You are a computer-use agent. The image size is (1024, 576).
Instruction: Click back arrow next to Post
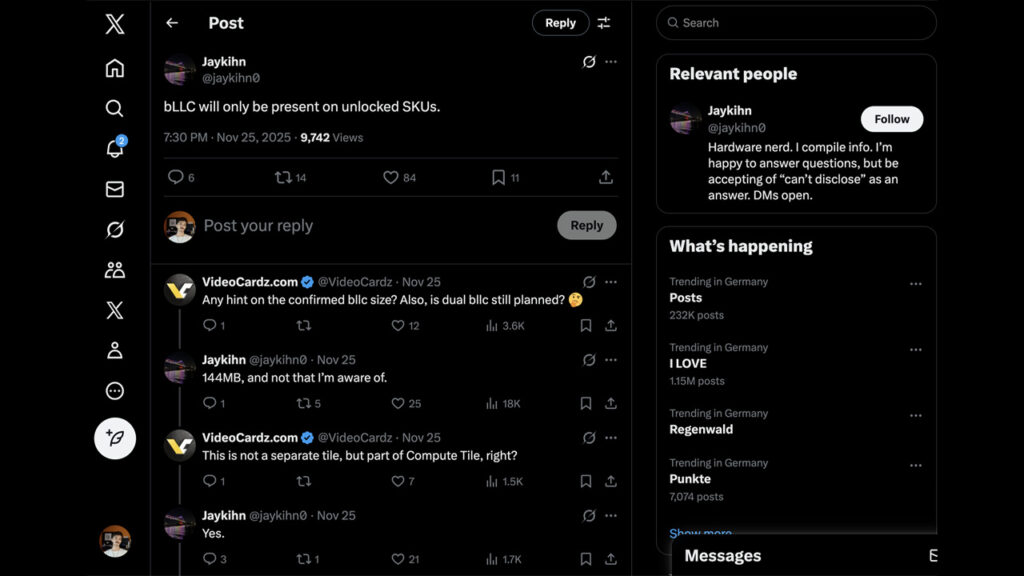(x=172, y=23)
